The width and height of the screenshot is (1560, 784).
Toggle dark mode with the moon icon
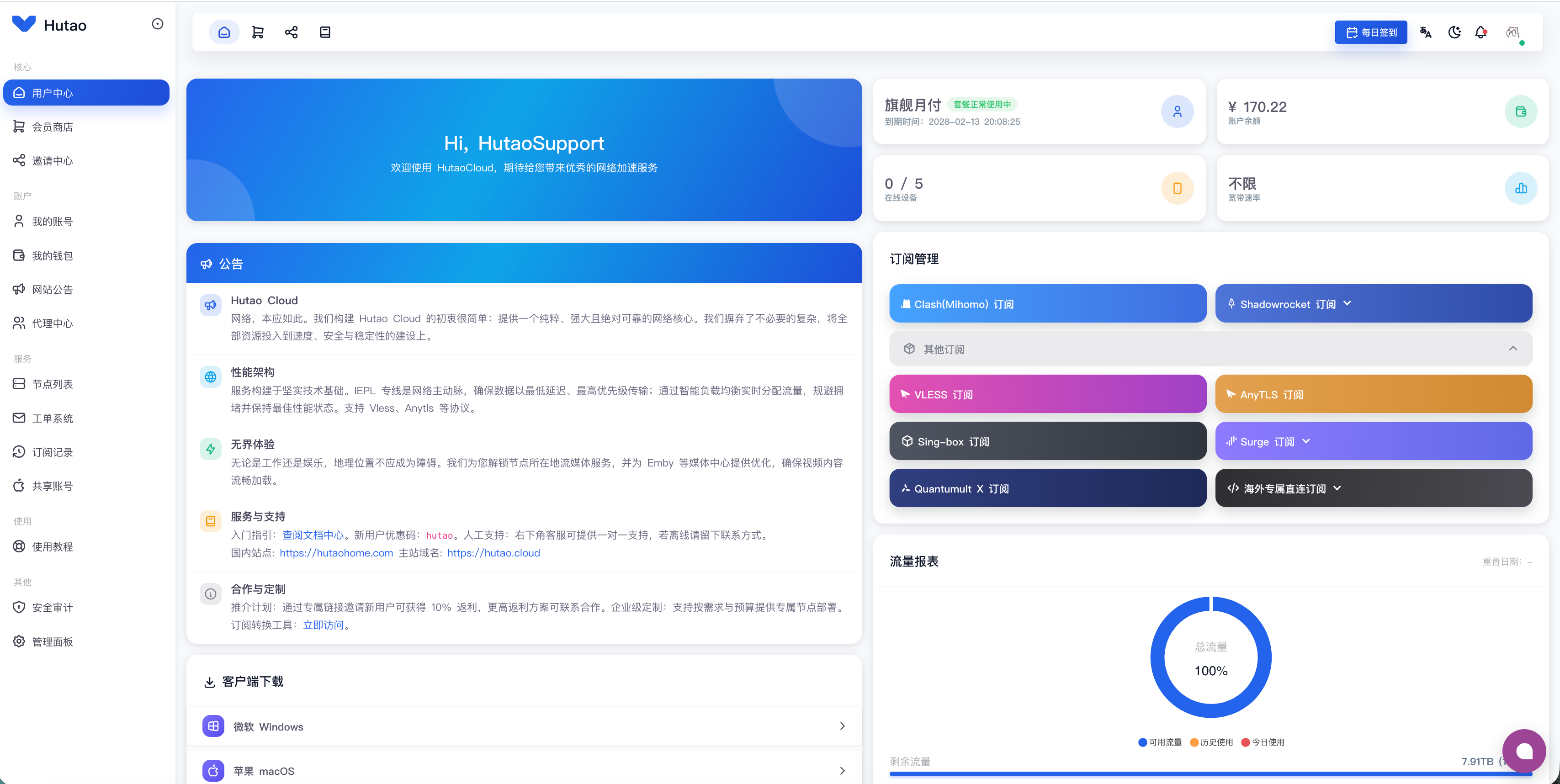coord(1454,32)
